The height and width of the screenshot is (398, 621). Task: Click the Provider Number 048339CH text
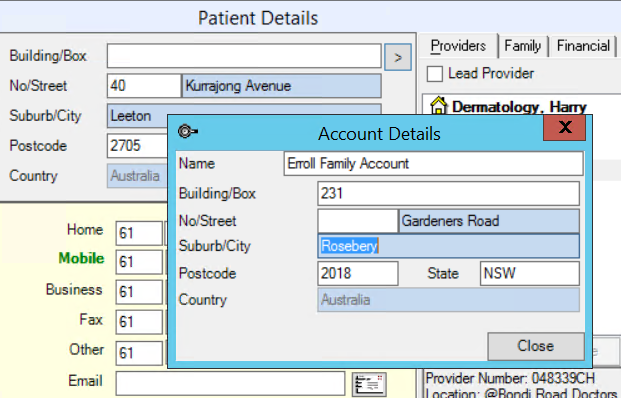pos(510,378)
